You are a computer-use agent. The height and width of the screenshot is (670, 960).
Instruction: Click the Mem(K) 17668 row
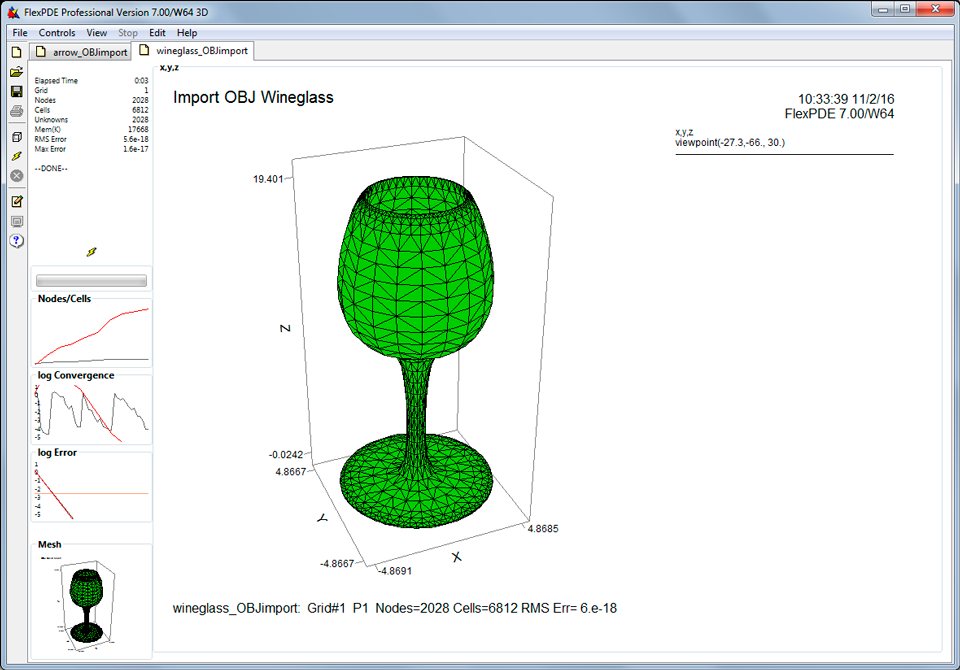tap(91, 130)
